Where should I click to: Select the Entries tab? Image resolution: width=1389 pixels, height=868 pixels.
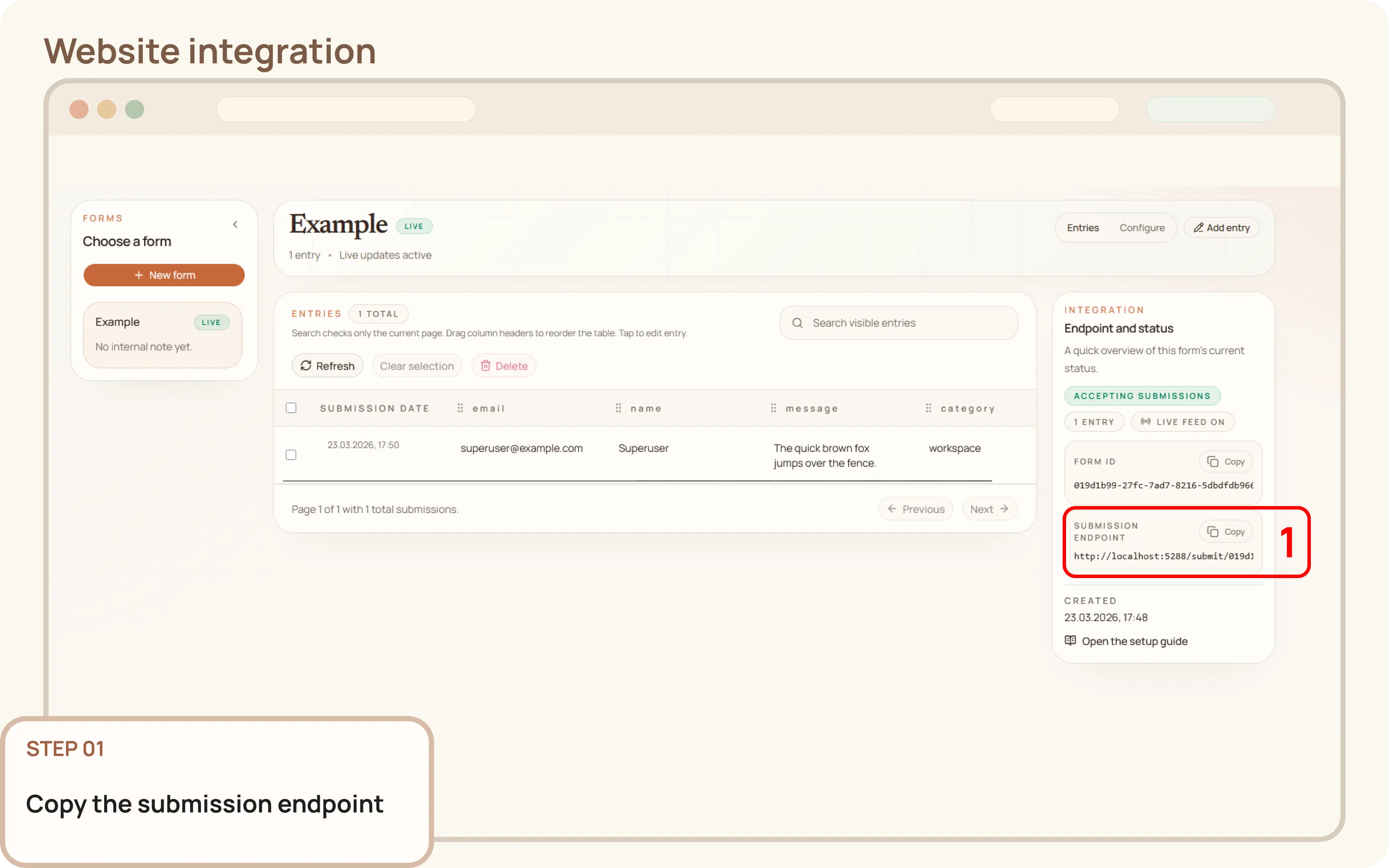(1083, 227)
